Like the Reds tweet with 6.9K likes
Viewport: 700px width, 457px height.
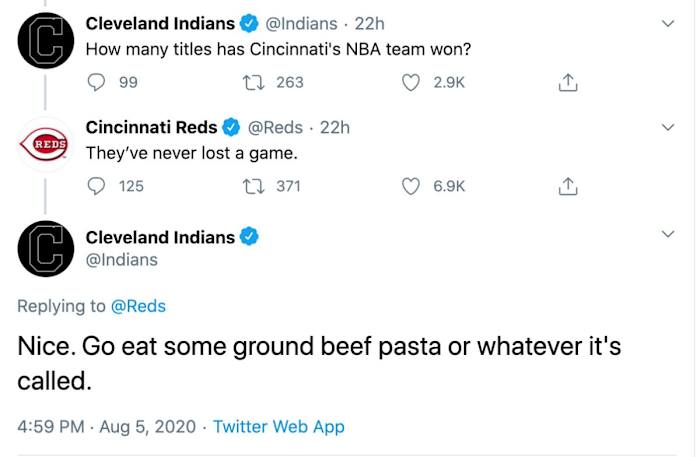click(x=410, y=185)
